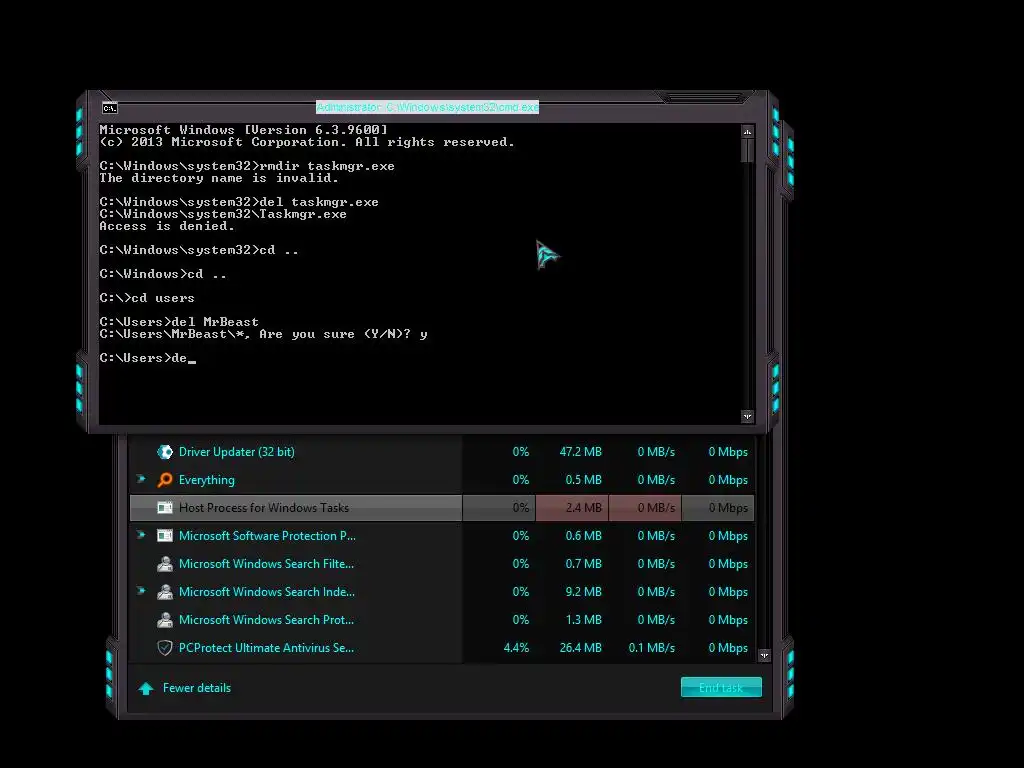Select Microsoft Windows Search Inde... name
The height and width of the screenshot is (768, 1024).
coord(267,592)
